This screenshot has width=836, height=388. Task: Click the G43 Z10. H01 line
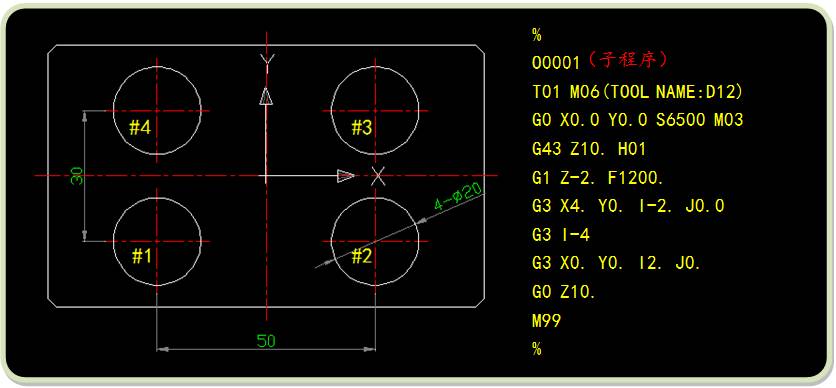point(589,149)
